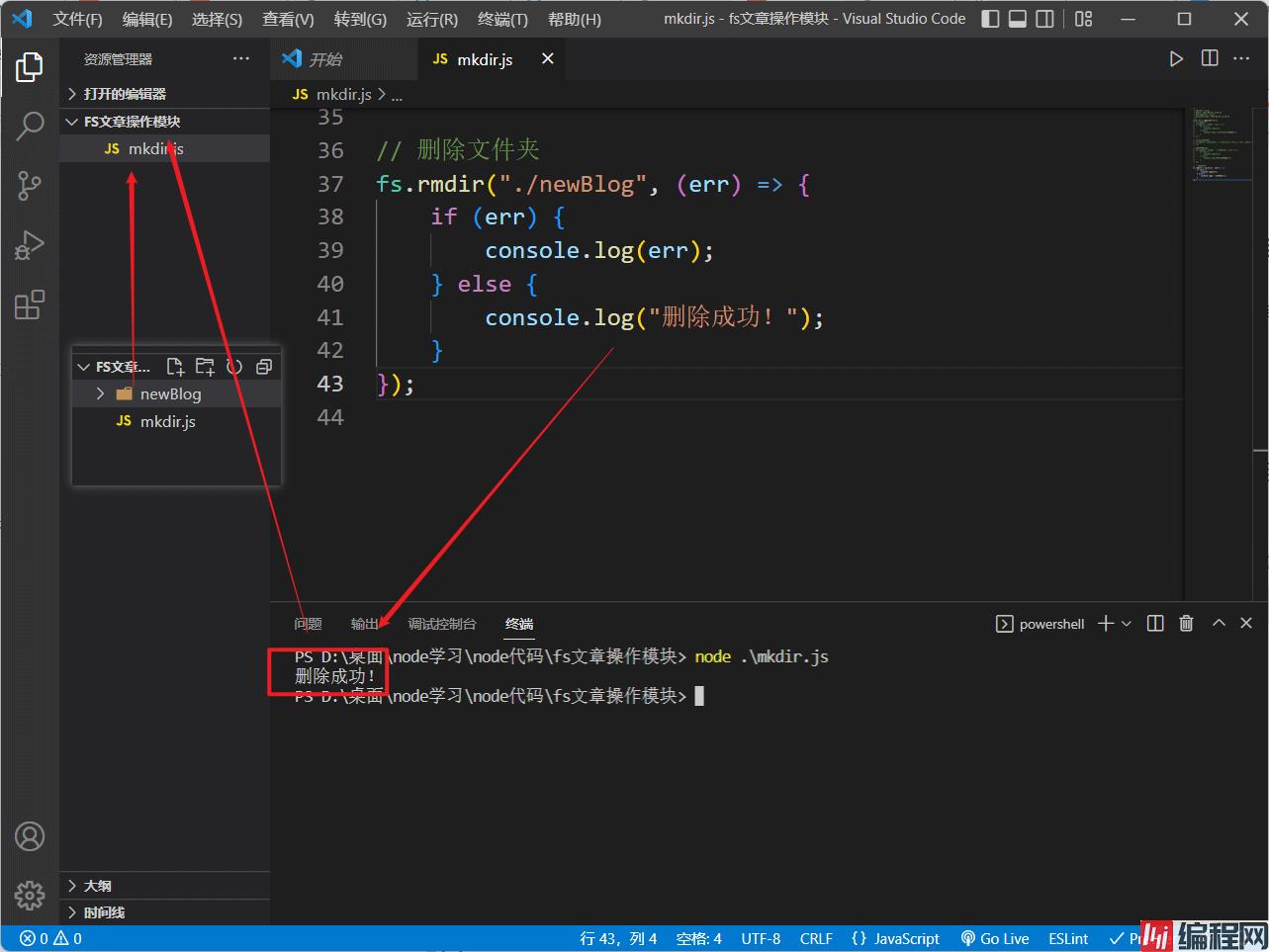Click errors and warnings status indicator
This screenshot has width=1269, height=952.
(x=50, y=938)
